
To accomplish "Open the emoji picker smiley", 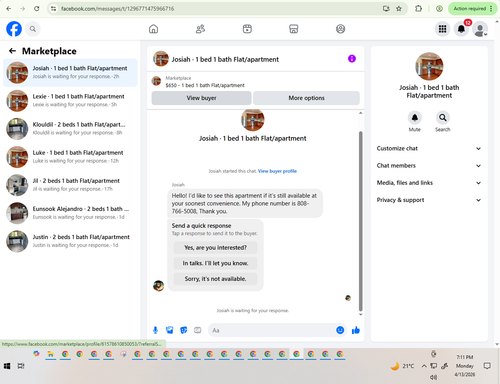I will [x=340, y=330].
